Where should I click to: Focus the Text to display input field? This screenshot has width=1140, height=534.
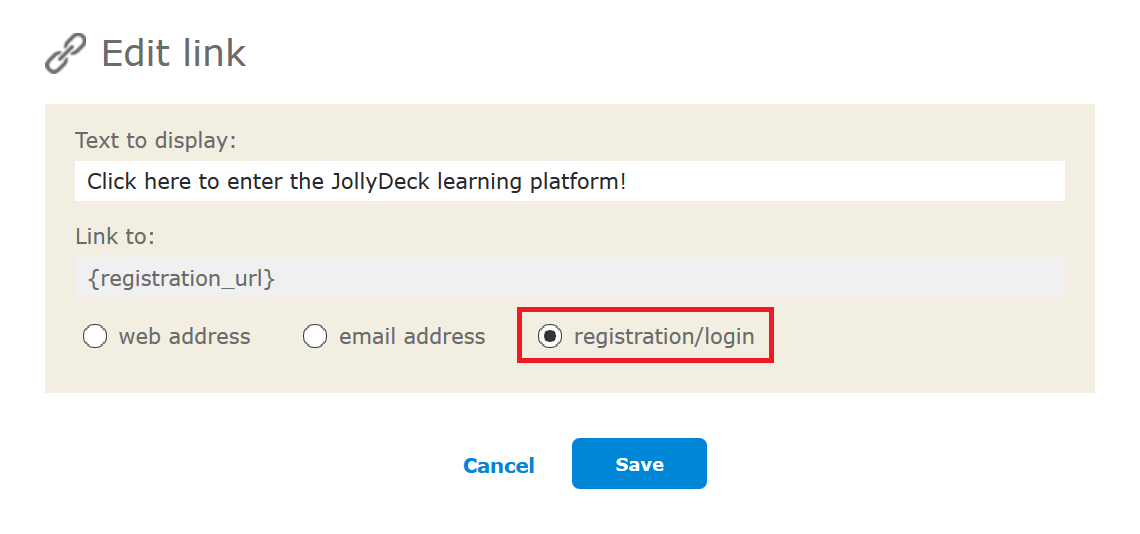coord(570,181)
